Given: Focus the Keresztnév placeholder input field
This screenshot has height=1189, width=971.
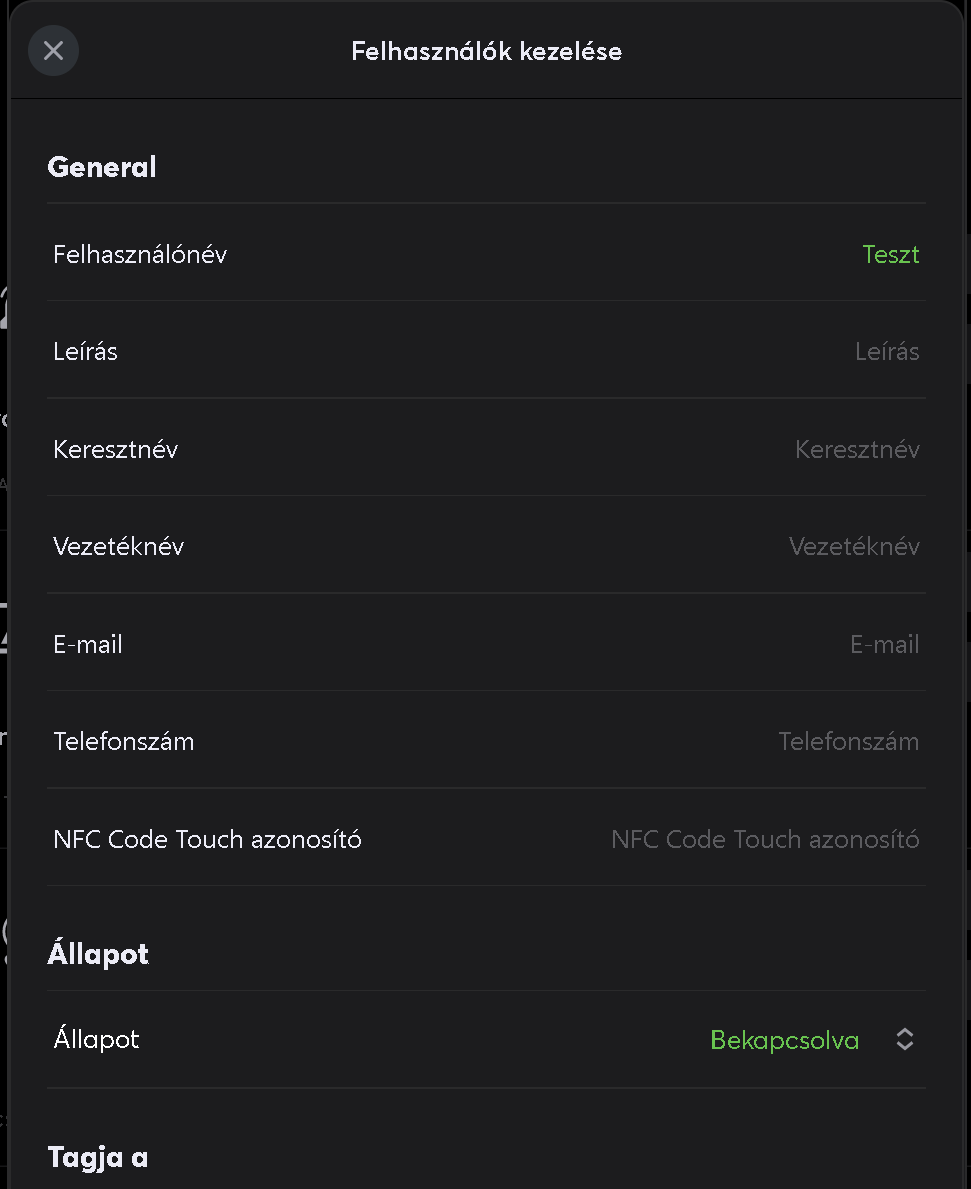Looking at the screenshot, I should click(x=857, y=450).
